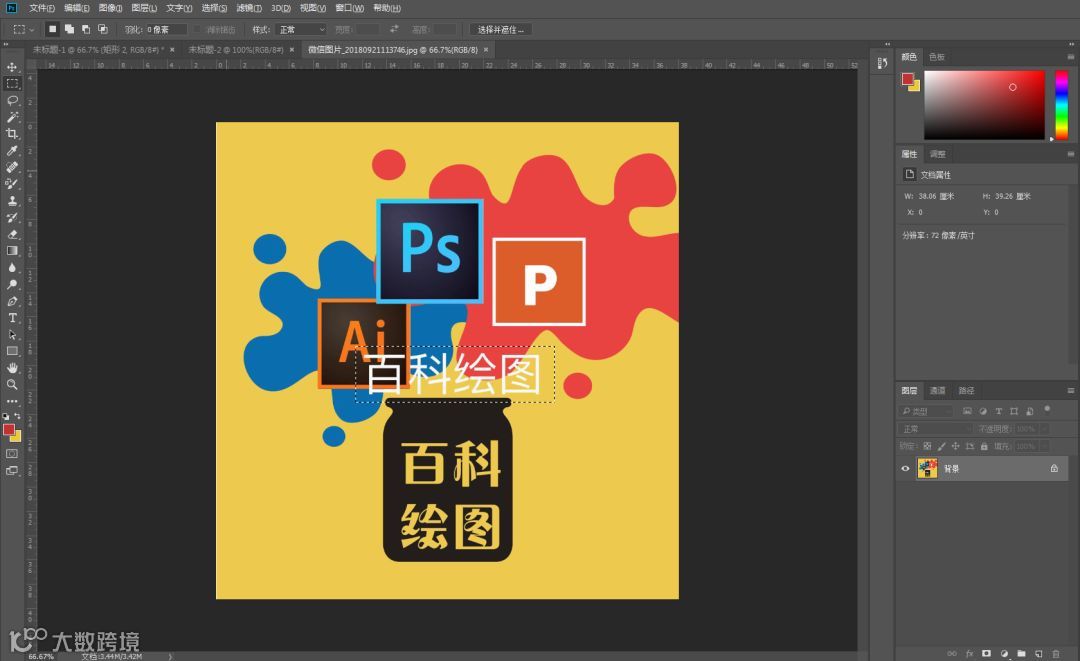The image size is (1080, 661).
Task: Switch to the 路径 paths tab
Action: tap(966, 390)
